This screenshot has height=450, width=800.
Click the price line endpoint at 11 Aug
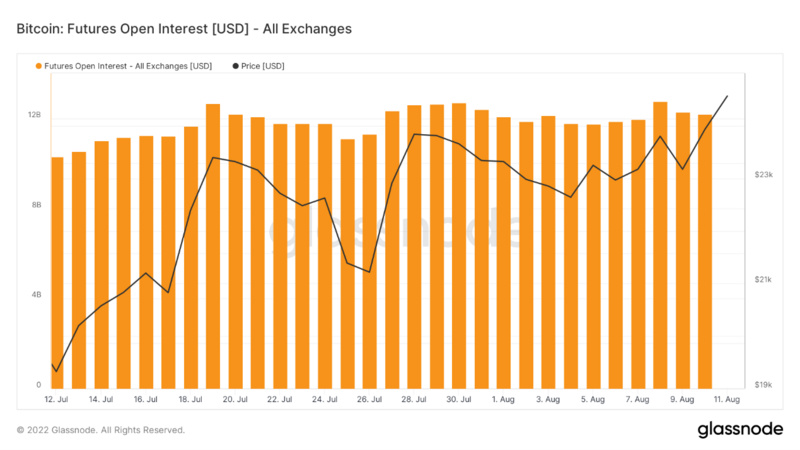coord(727,96)
